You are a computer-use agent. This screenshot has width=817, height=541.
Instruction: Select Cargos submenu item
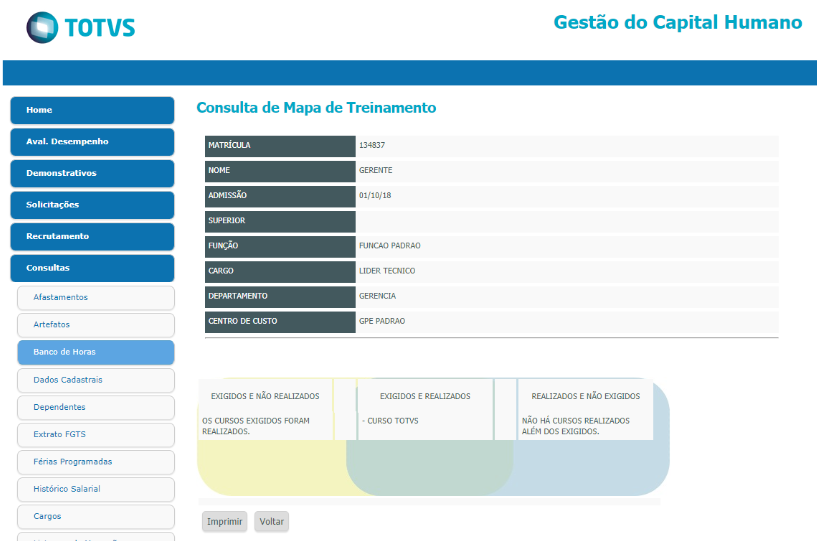[x=96, y=517]
